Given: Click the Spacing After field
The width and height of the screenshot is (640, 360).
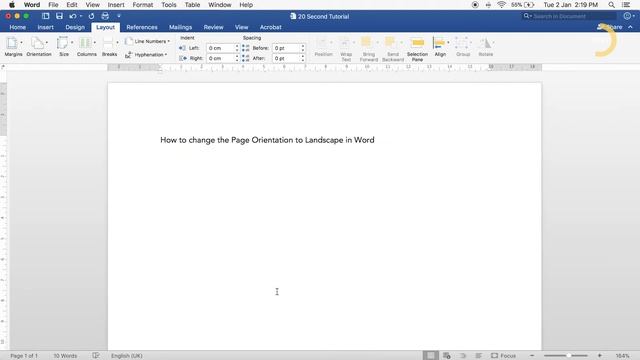Looking at the screenshot, I should [x=287, y=58].
